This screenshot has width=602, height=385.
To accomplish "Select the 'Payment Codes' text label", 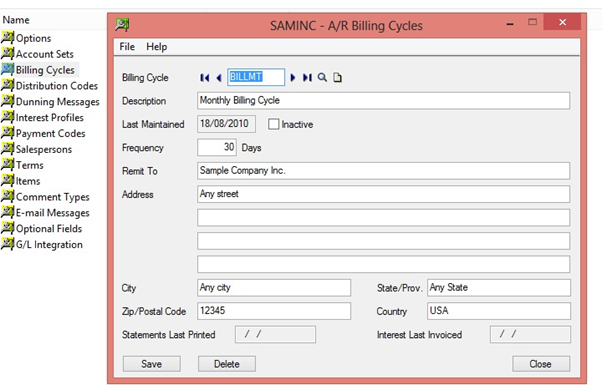I will click(x=50, y=134).
